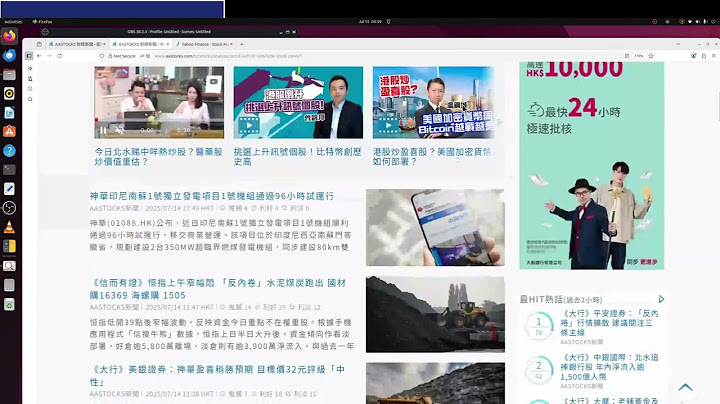Open the sidebar history clock icon
The width and height of the screenshot is (720, 404).
click(x=30, y=89)
